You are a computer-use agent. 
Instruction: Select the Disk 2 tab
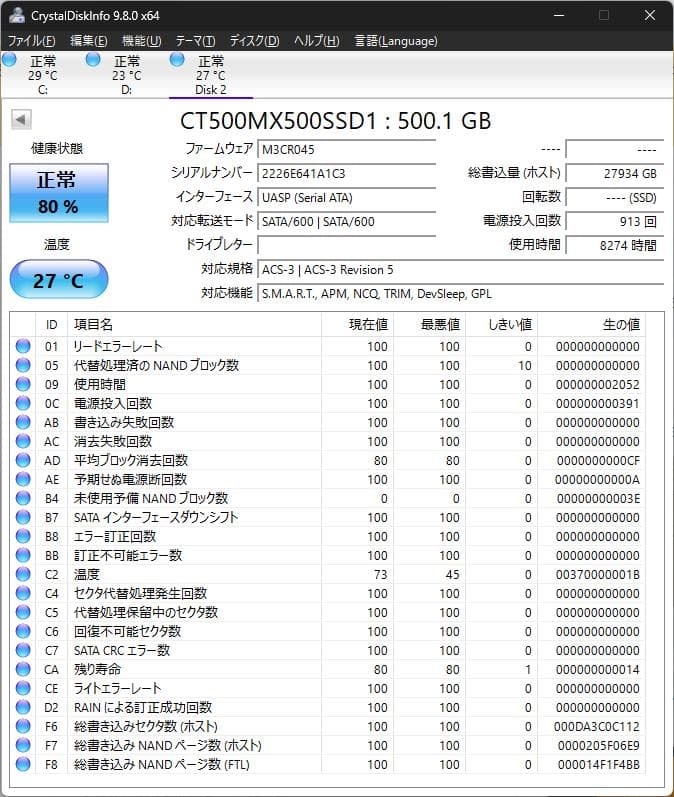[210, 75]
